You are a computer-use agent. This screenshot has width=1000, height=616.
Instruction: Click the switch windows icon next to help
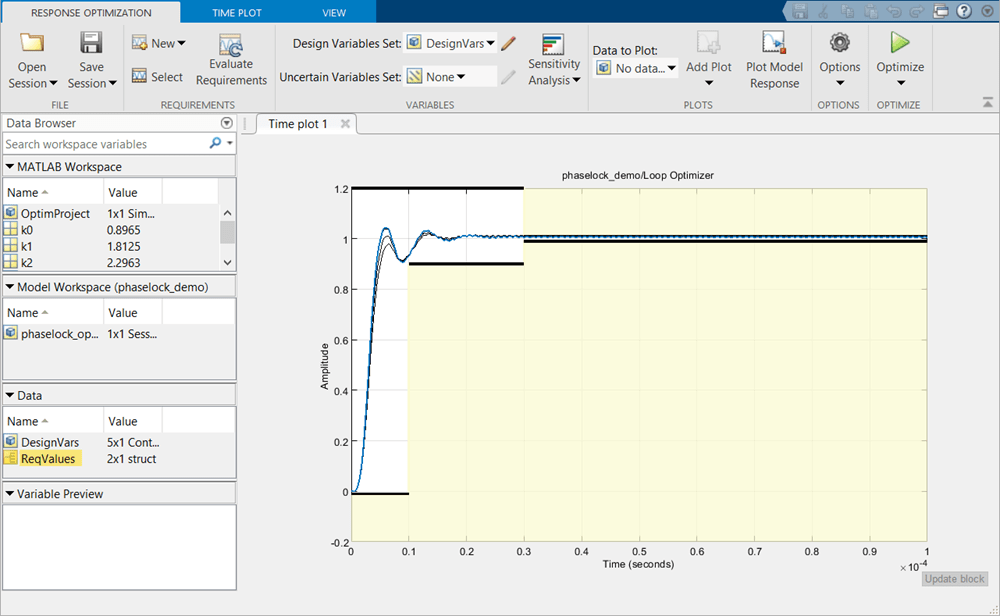tap(941, 11)
